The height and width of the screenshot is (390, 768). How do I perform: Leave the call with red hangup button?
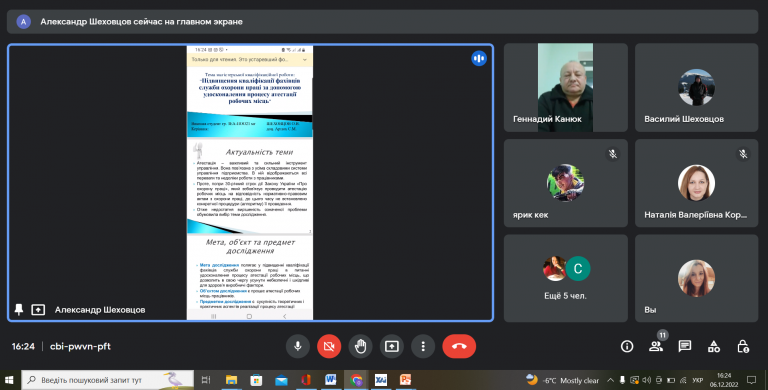459,346
